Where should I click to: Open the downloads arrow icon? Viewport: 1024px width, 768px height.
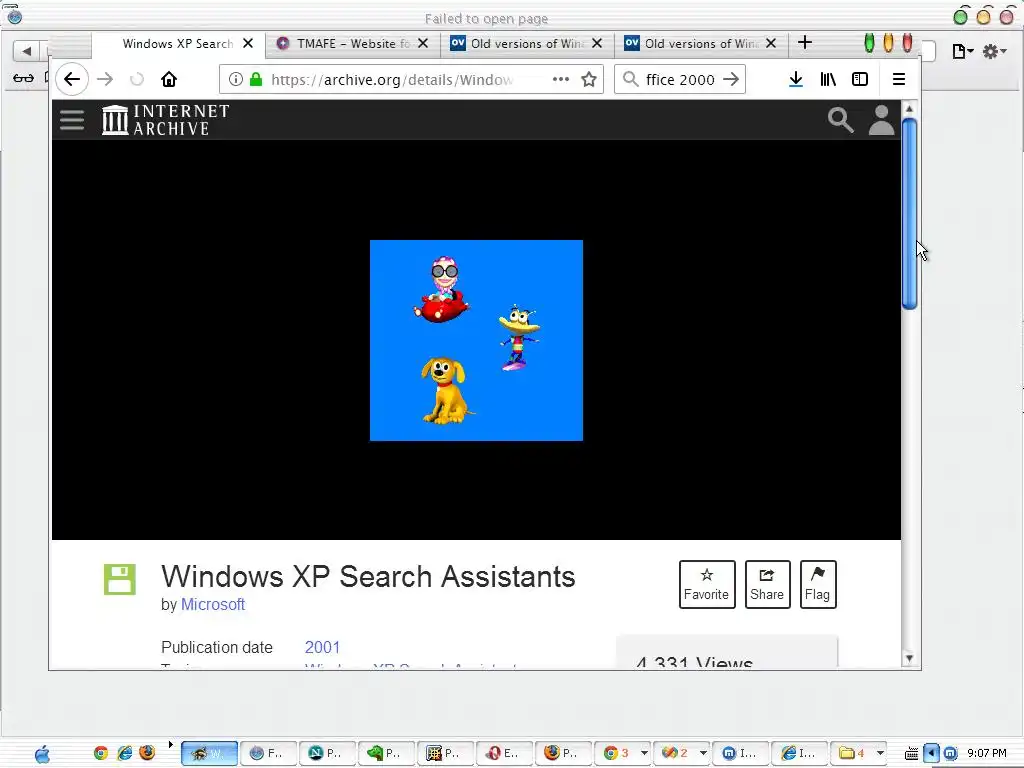795,80
